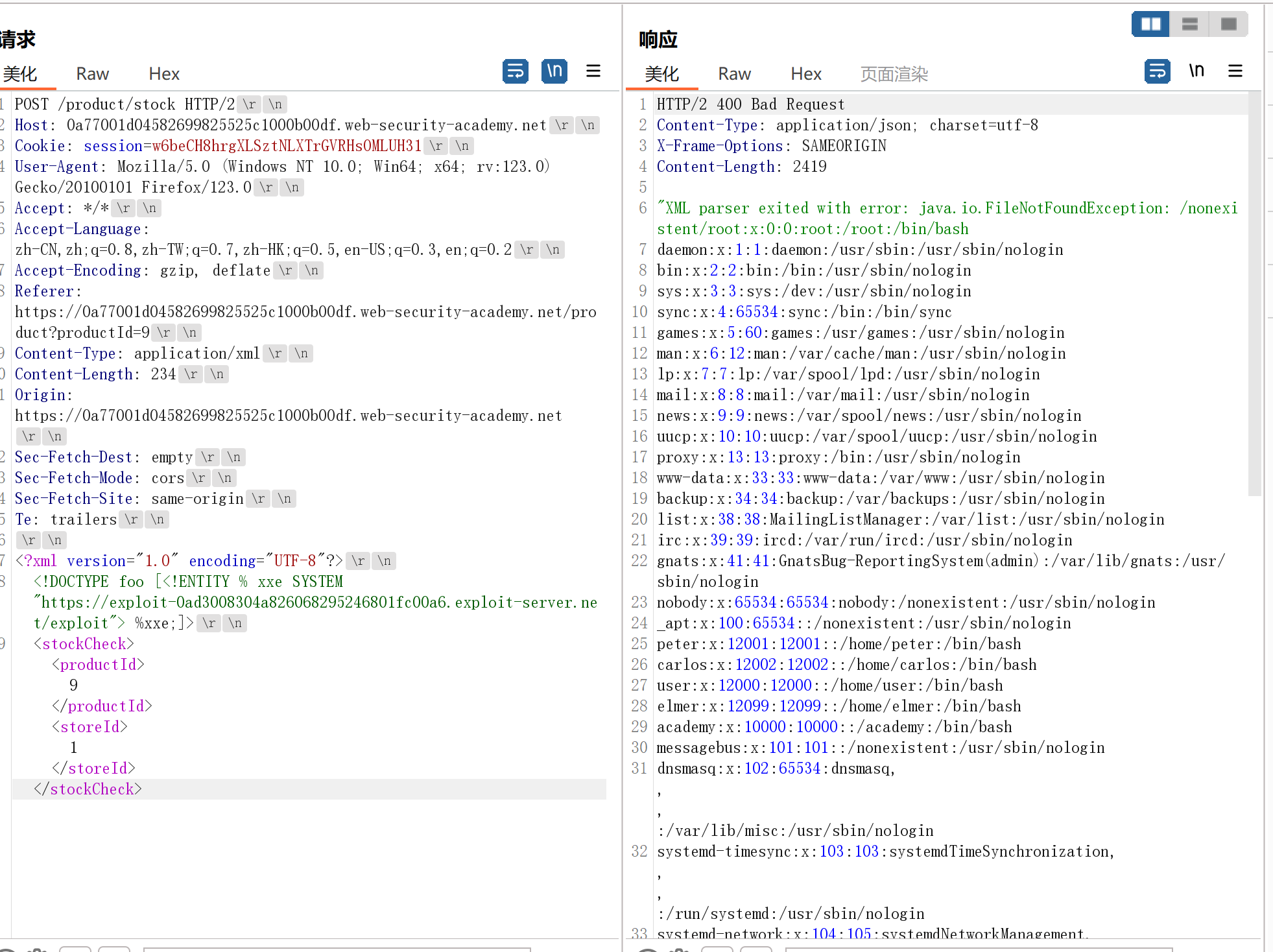This screenshot has width=1273, height=952.
Task: Click the sync:x:4:65534 passwd entry
Action: click(x=805, y=312)
